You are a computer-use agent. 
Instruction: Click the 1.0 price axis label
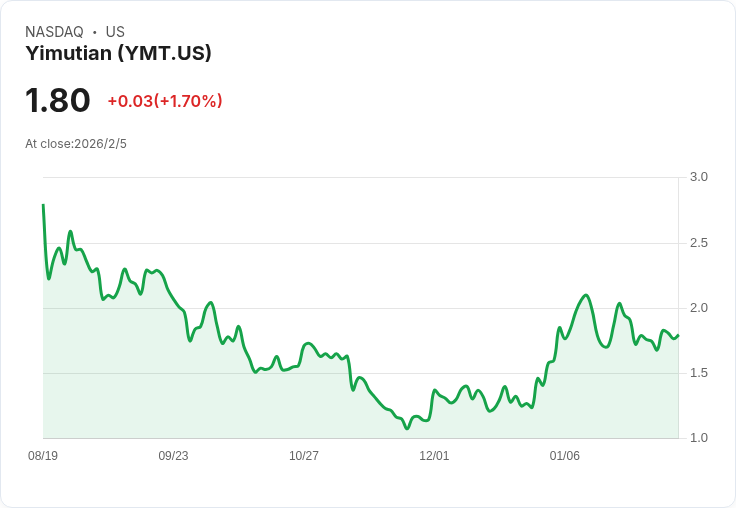[x=698, y=438]
